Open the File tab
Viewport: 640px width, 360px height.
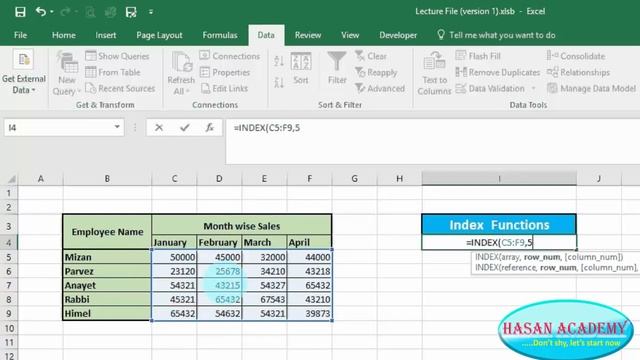[x=20, y=35]
